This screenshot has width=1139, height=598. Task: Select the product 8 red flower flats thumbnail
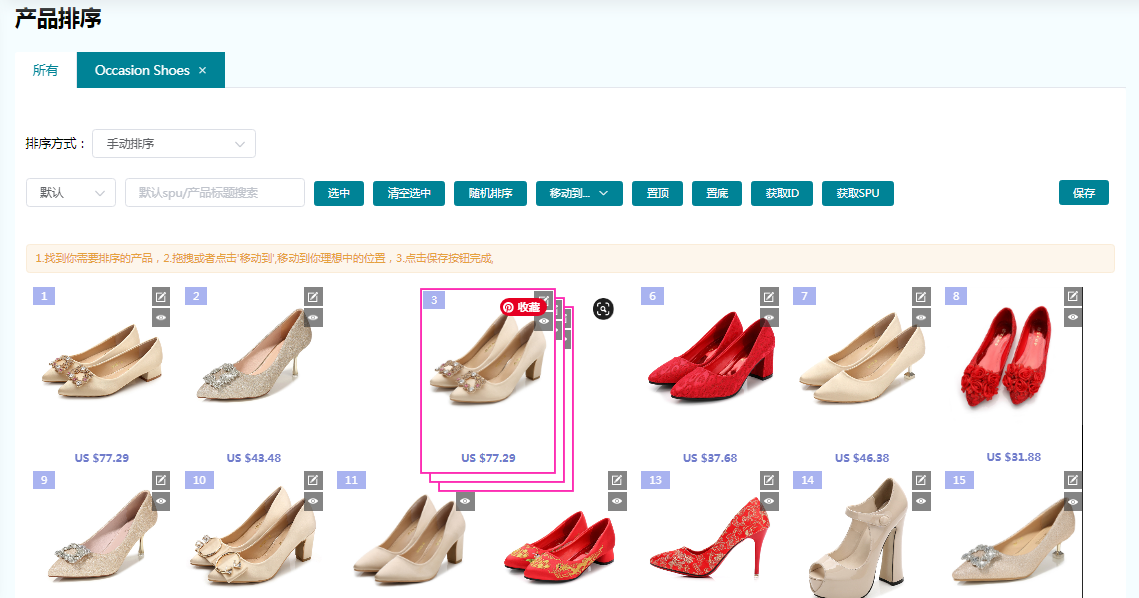(x=1006, y=355)
